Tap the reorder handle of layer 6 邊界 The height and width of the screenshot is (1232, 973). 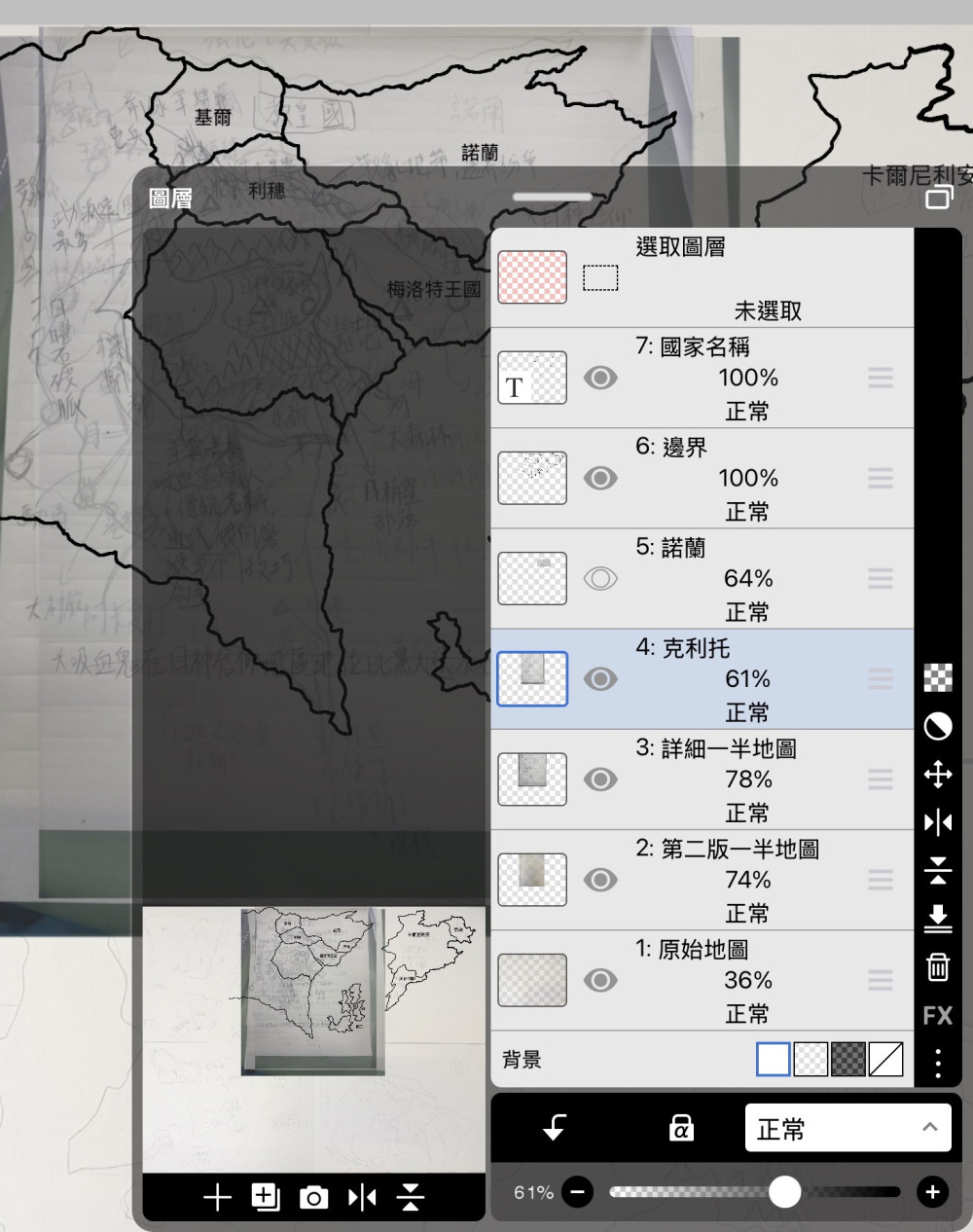(x=881, y=478)
